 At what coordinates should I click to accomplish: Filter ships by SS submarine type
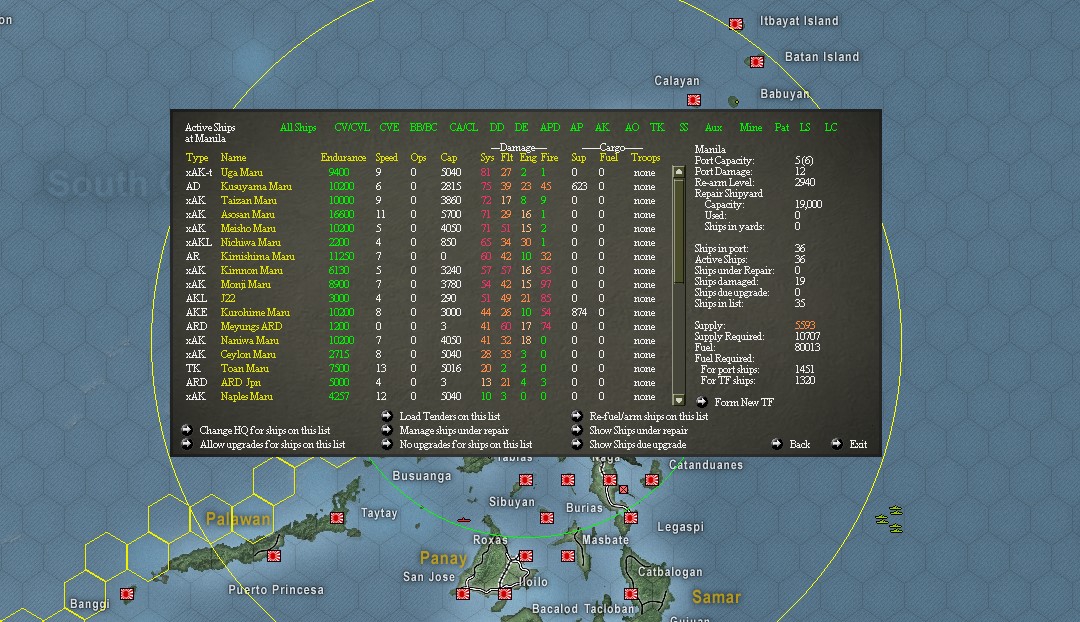pyautogui.click(x=684, y=127)
